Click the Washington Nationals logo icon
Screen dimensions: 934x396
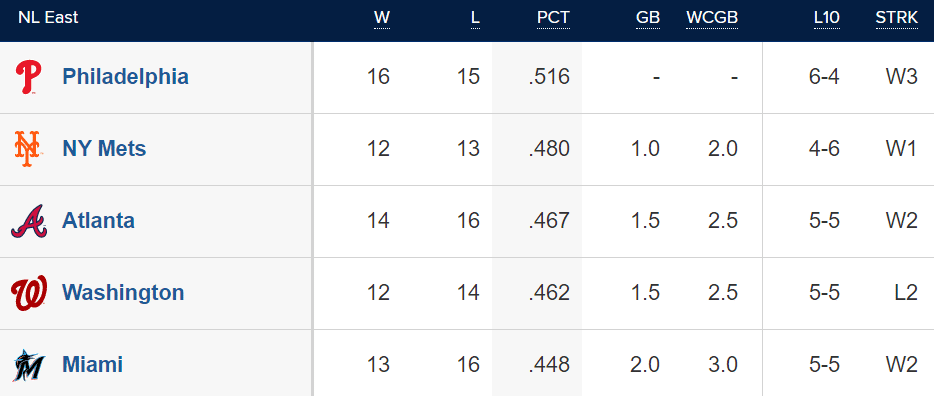(29, 293)
